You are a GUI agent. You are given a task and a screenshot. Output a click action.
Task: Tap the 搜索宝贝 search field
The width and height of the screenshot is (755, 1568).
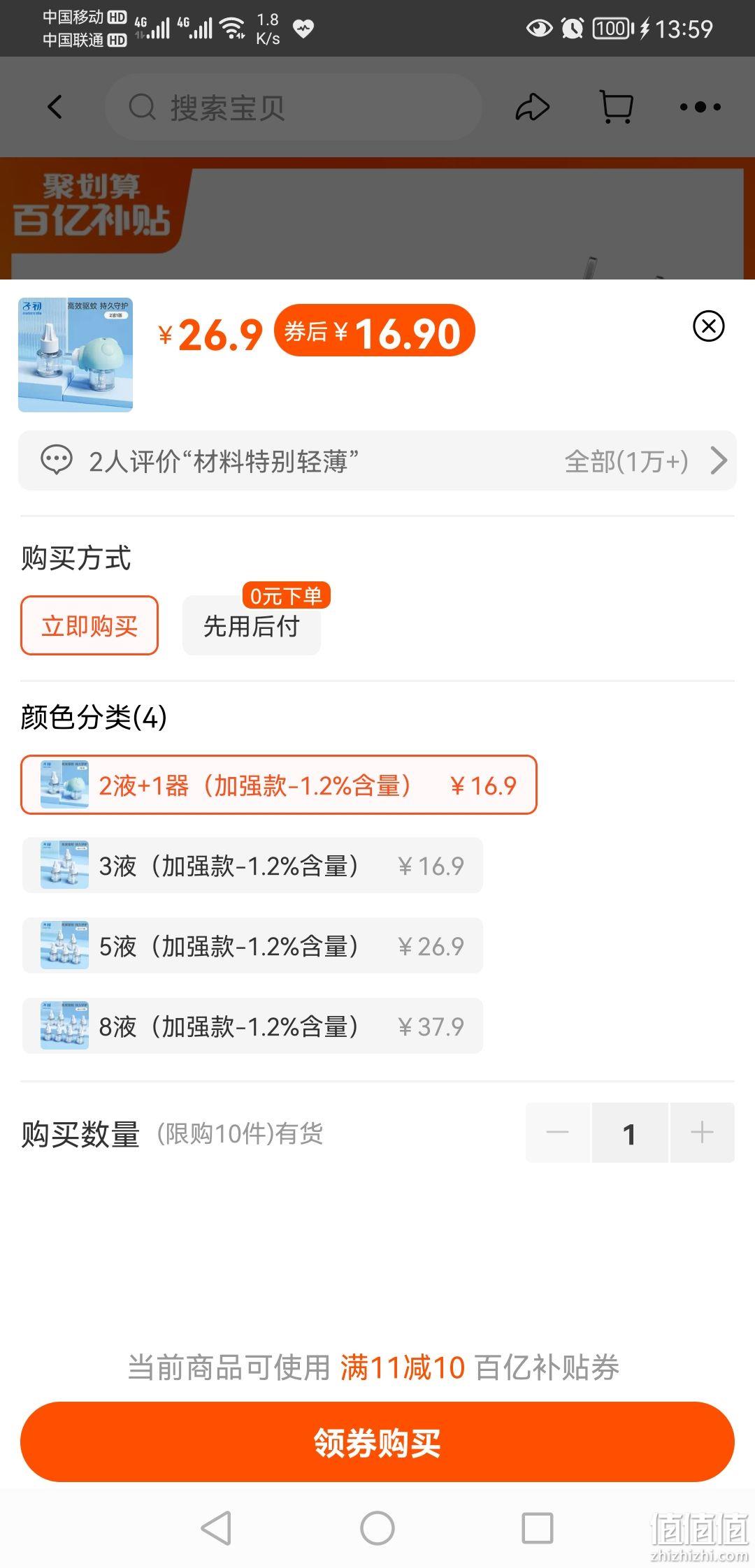point(294,107)
